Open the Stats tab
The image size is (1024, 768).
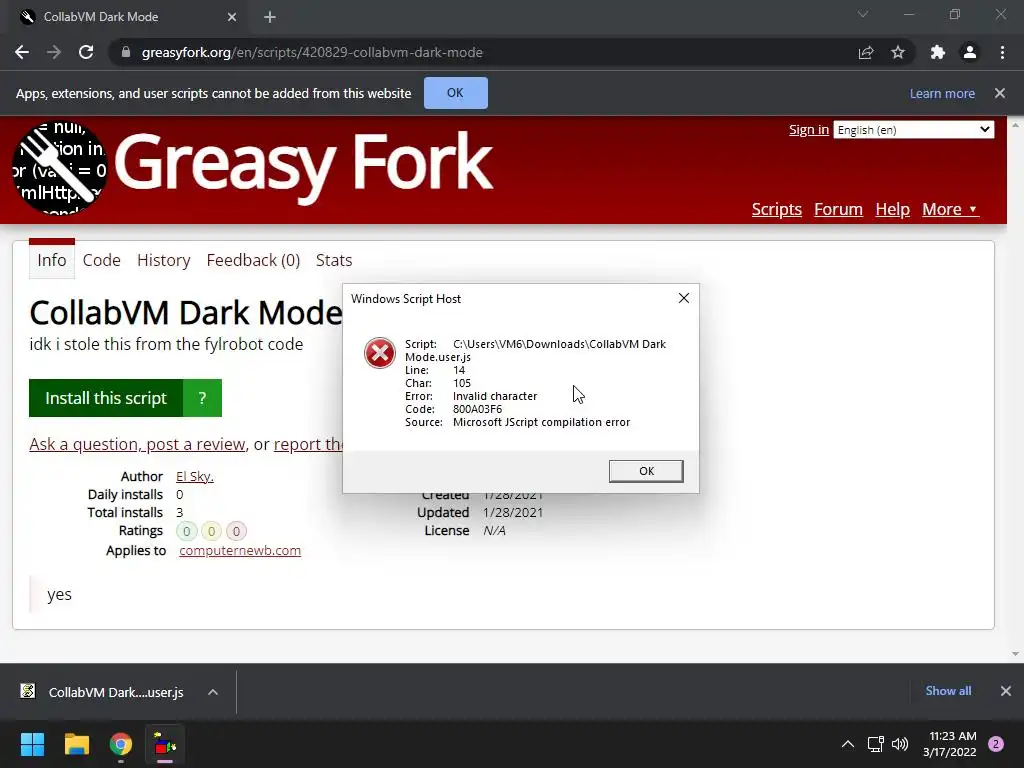(334, 260)
